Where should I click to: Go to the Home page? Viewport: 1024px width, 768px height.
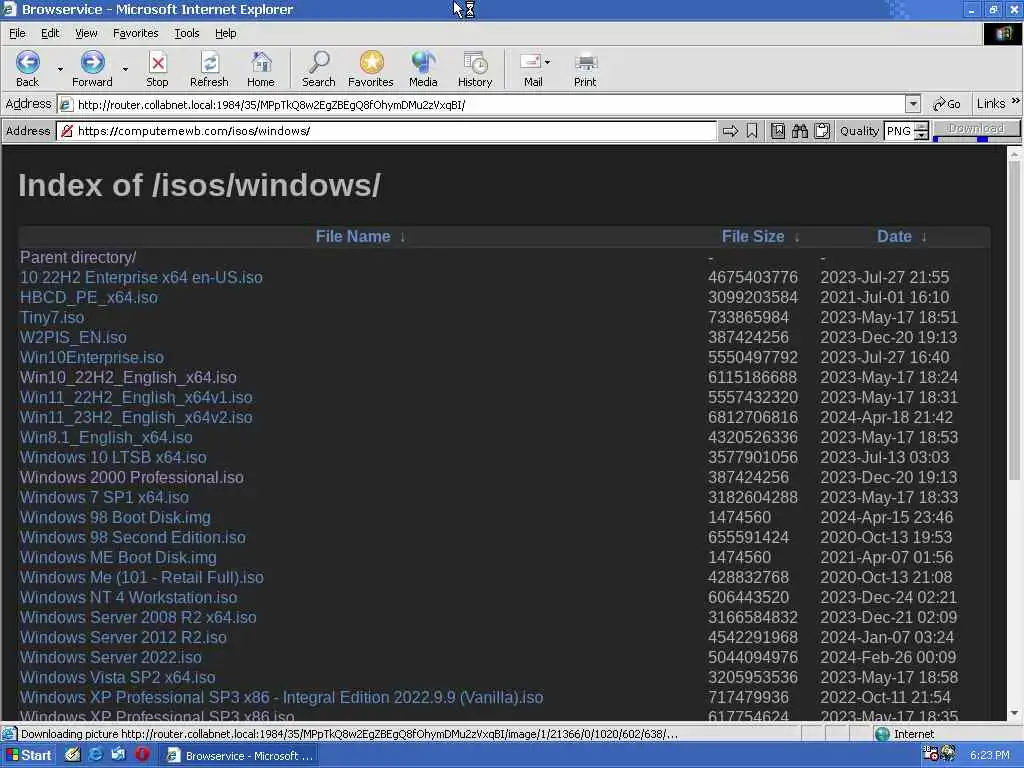[x=261, y=69]
